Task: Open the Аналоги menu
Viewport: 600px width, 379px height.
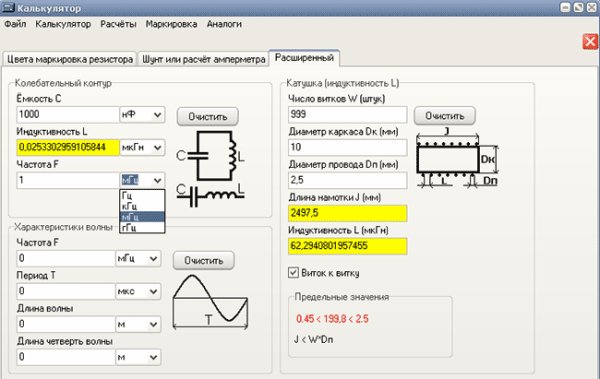Action: [x=224, y=24]
